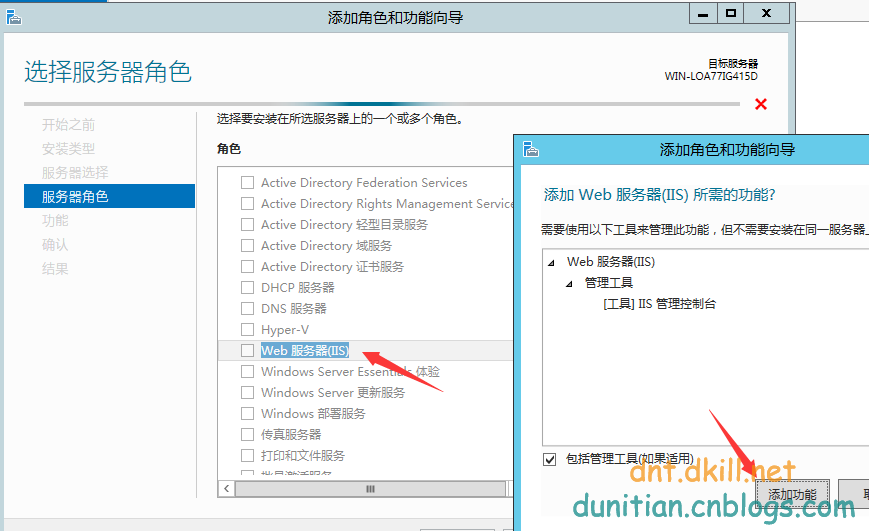Maximize the main wizard window
This screenshot has height=531, width=869.
tap(731, 14)
